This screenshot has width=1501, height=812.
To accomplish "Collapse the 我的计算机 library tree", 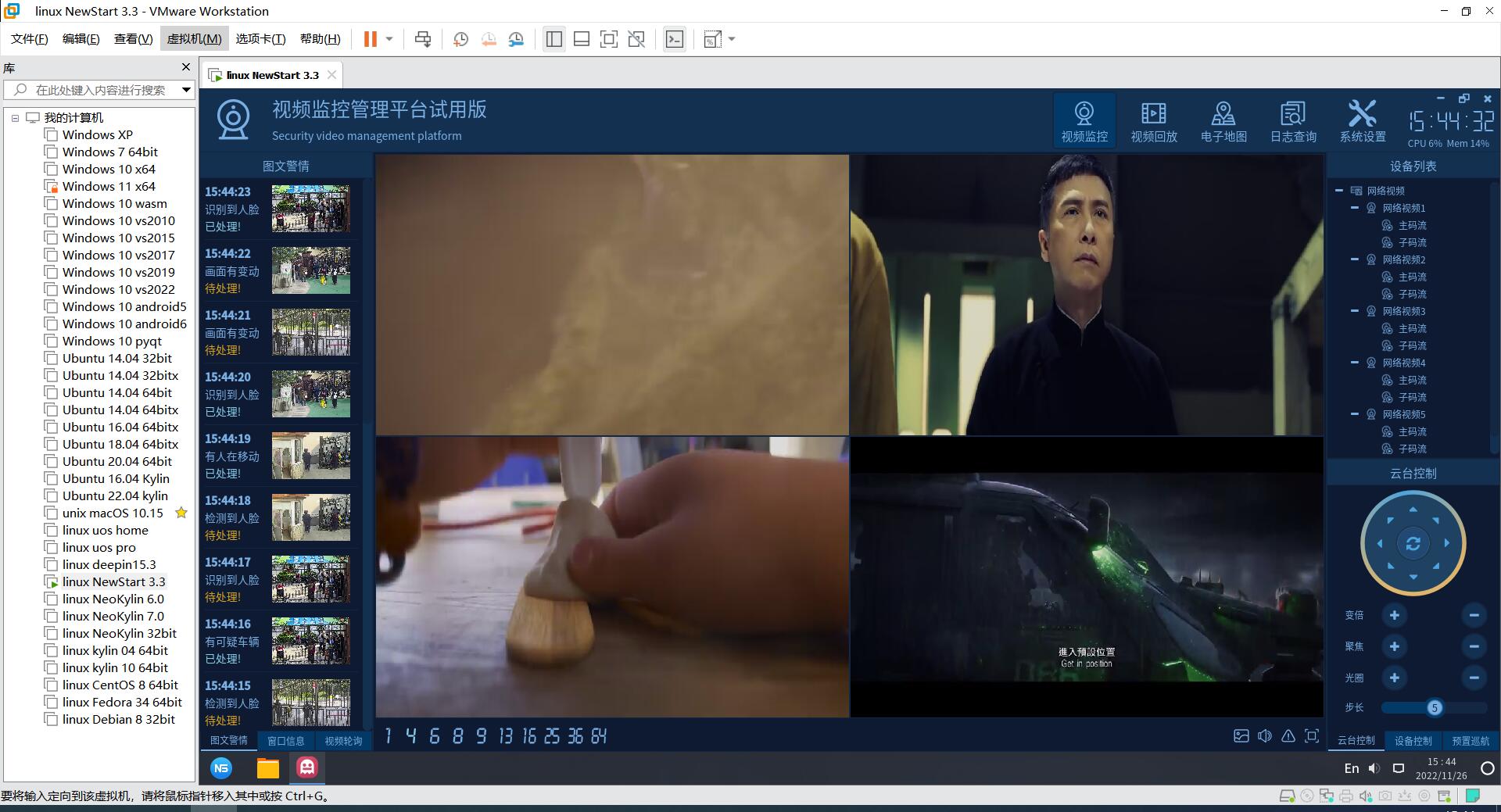I will 15,118.
